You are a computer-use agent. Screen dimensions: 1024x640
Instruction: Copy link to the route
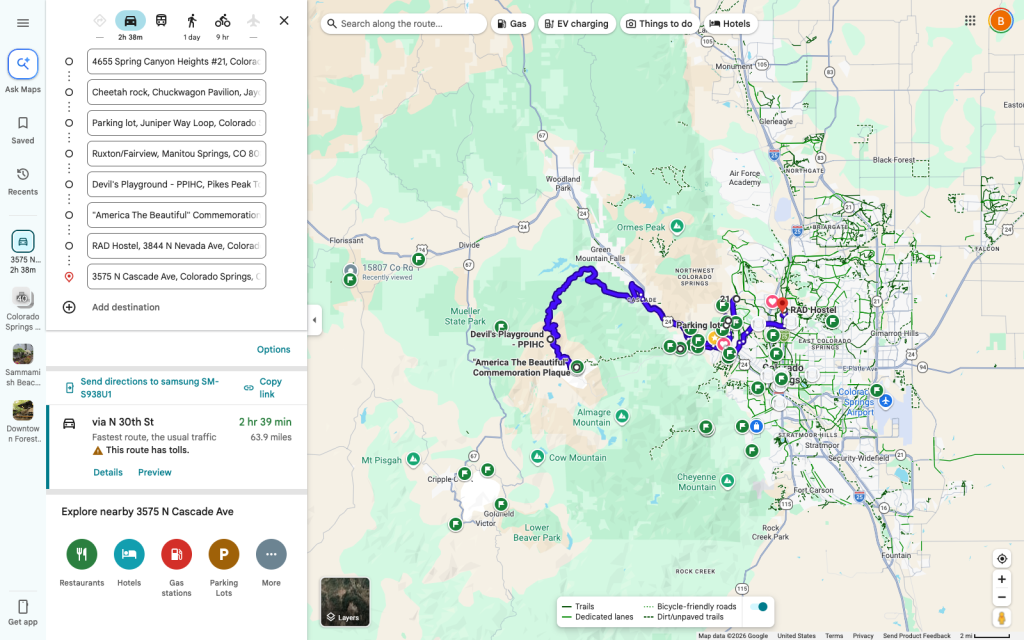click(x=263, y=388)
